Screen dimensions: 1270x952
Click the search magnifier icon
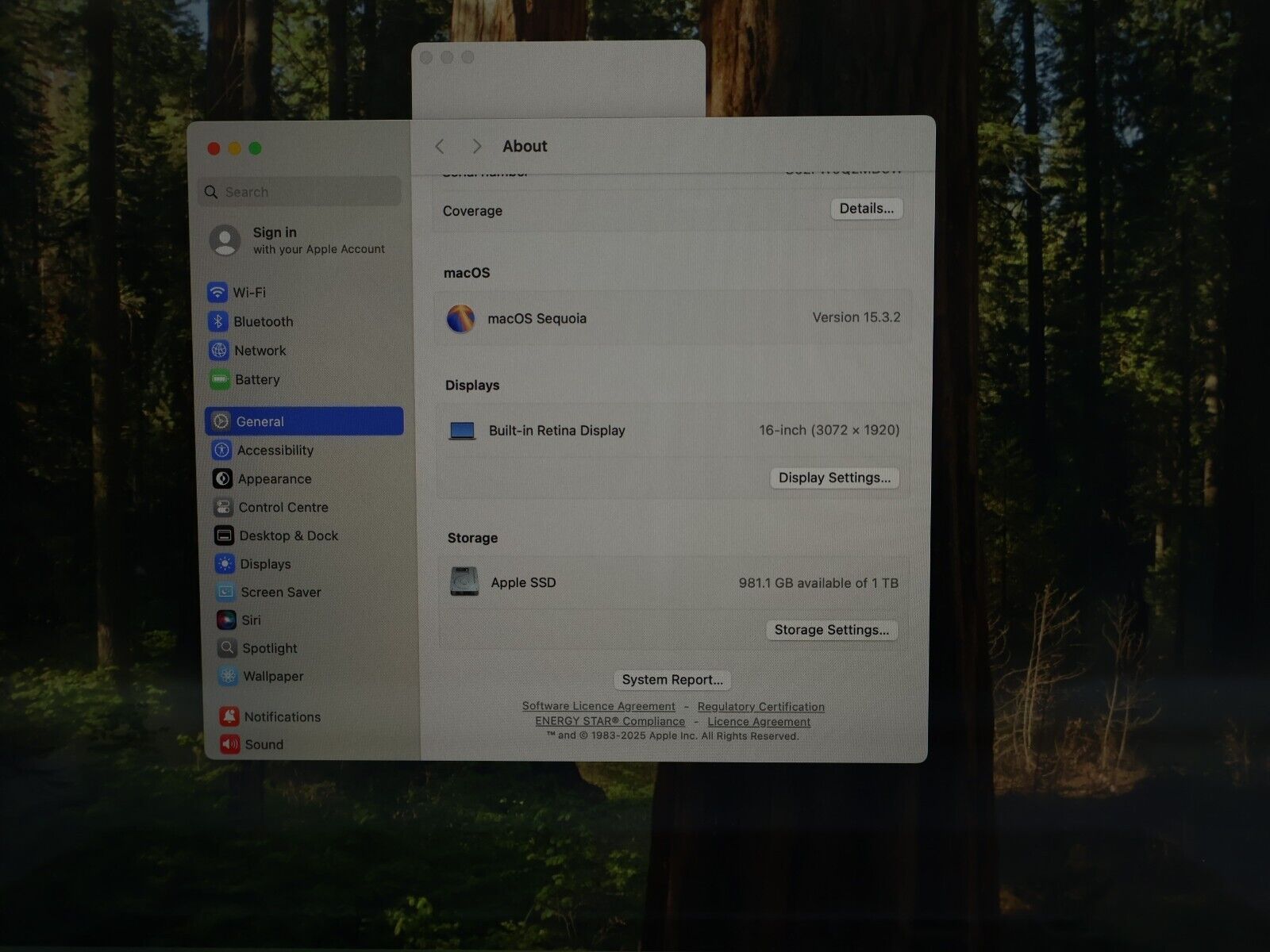click(211, 192)
